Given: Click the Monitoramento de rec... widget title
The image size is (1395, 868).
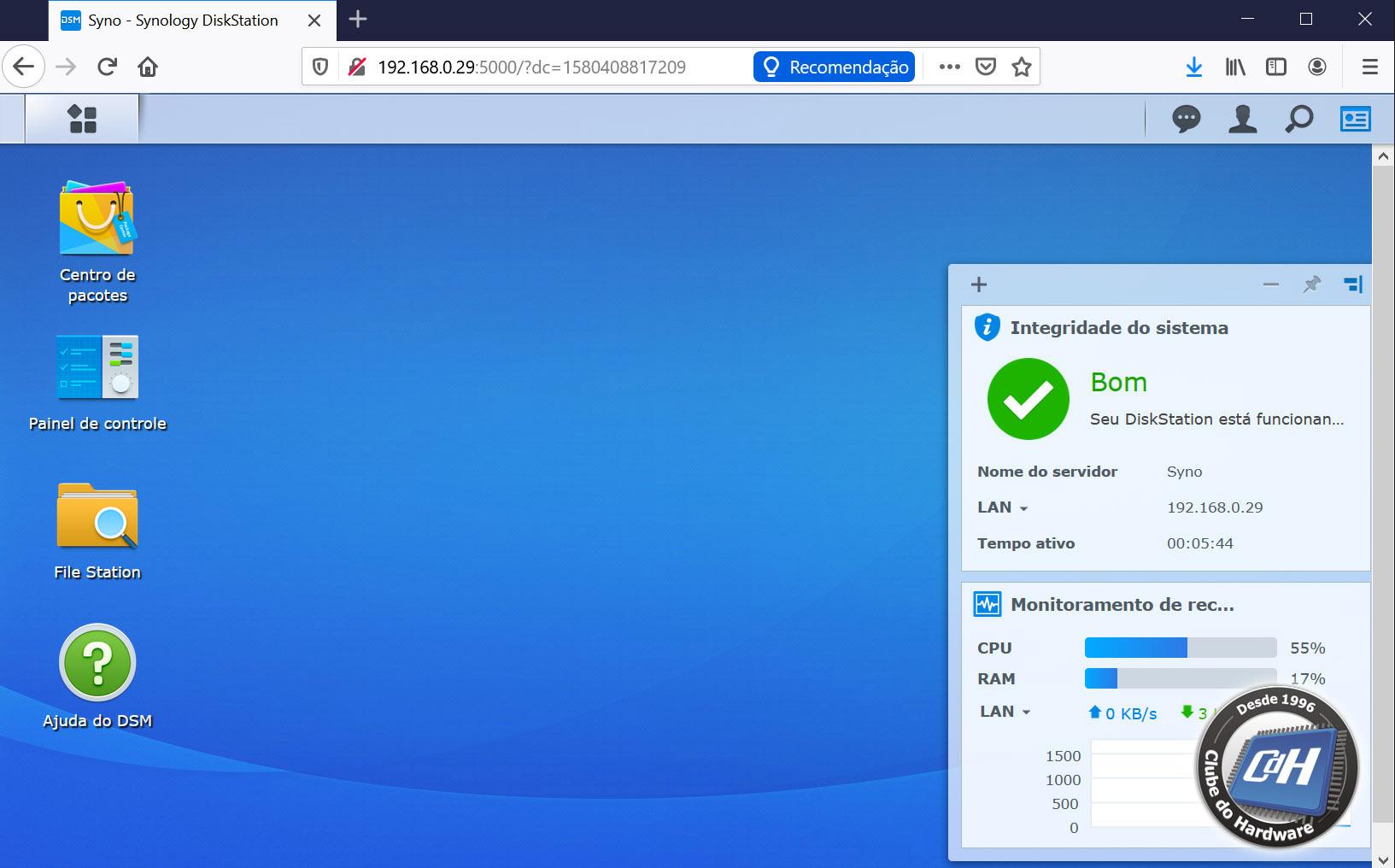Looking at the screenshot, I should coord(1122,605).
